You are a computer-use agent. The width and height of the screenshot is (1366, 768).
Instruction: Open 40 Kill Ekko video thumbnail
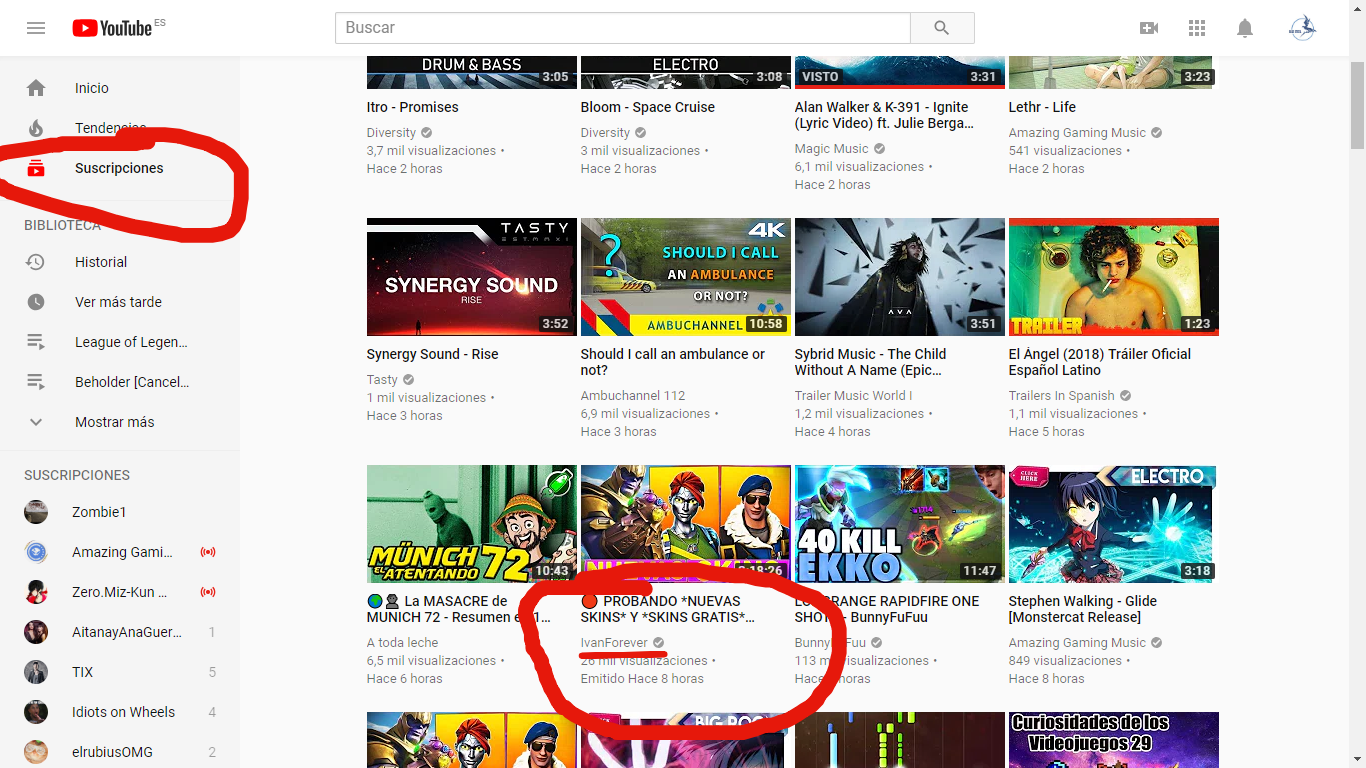pos(900,524)
